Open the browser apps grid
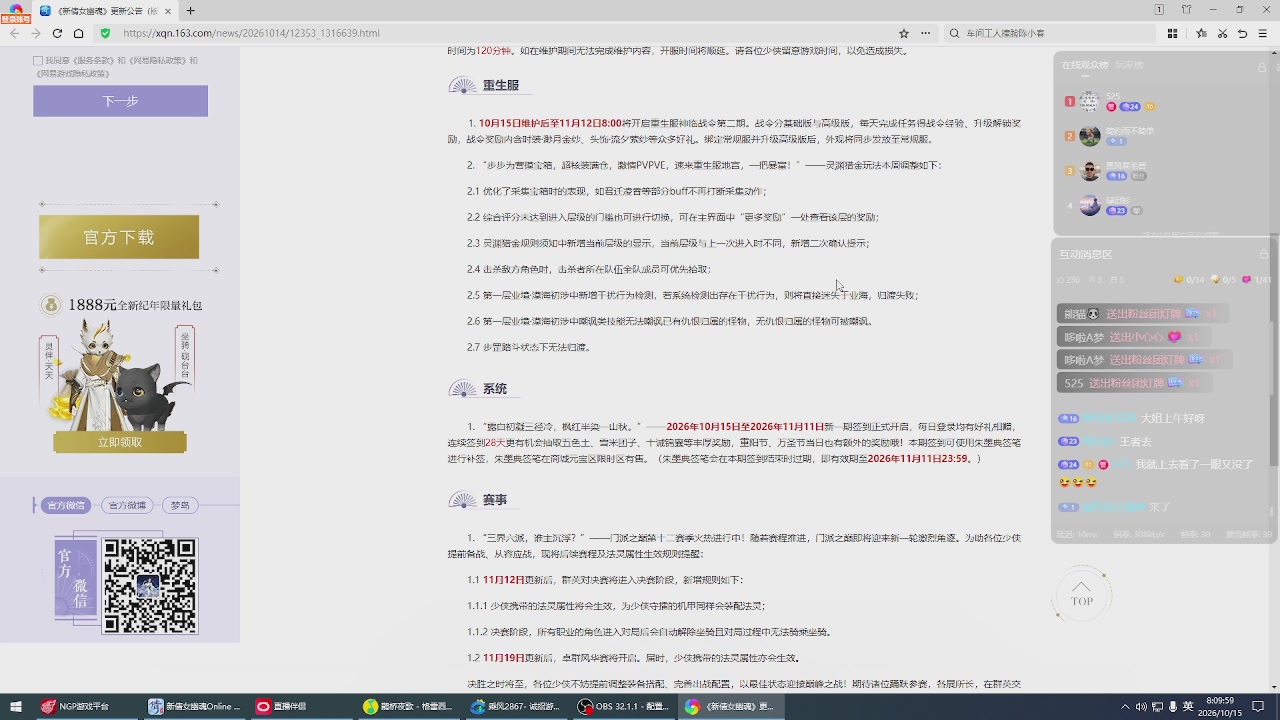Screen dimensions: 1280x720 (x=1173, y=33)
